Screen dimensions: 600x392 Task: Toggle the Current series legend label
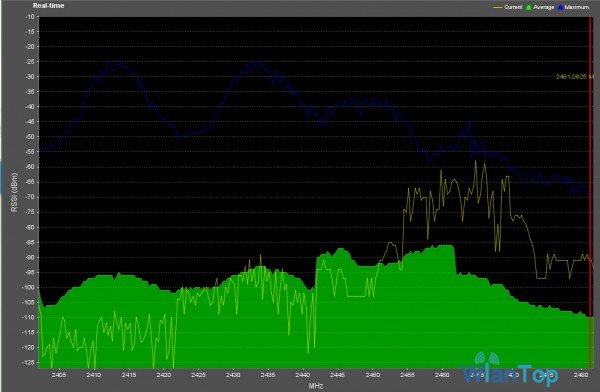513,7
